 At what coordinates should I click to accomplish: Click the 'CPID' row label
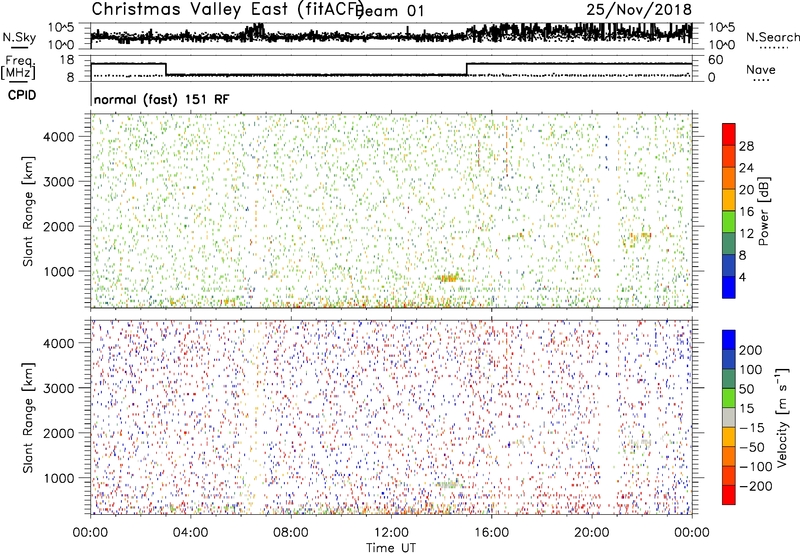tap(22, 95)
